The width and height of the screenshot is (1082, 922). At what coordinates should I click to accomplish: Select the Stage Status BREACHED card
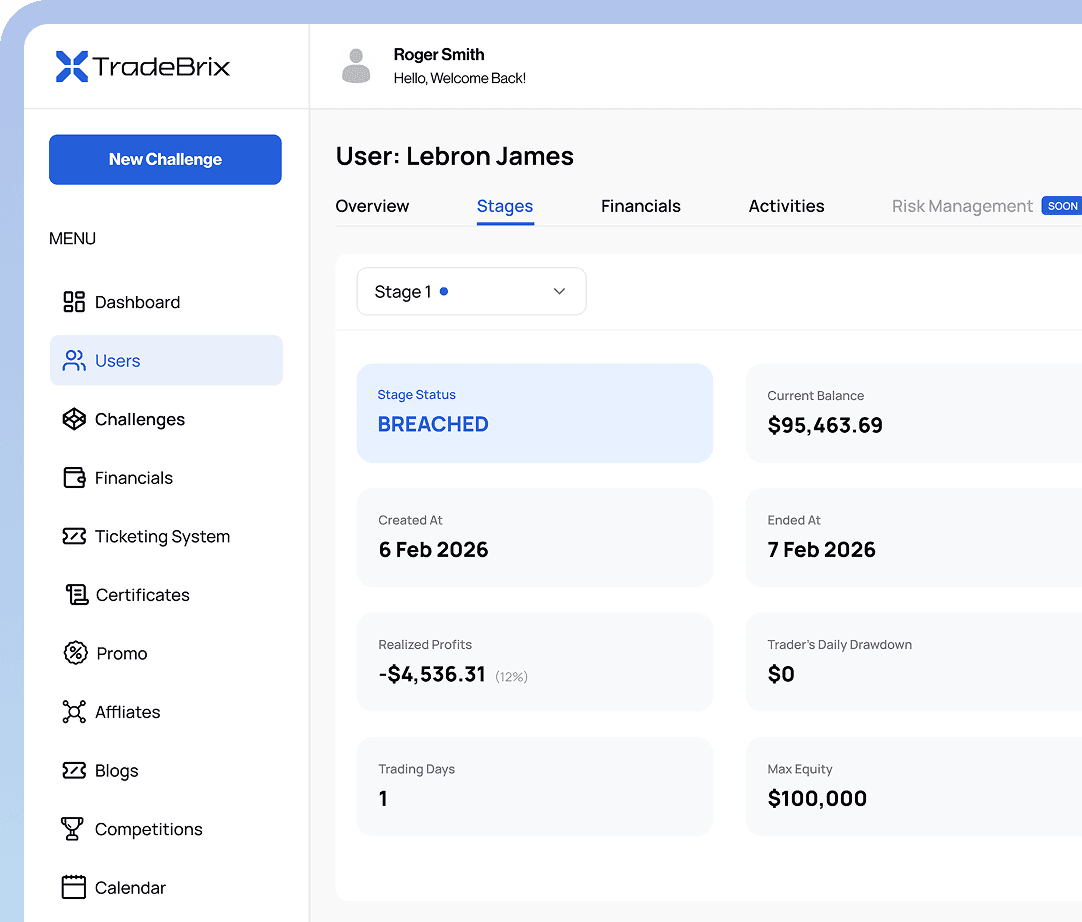coord(534,413)
